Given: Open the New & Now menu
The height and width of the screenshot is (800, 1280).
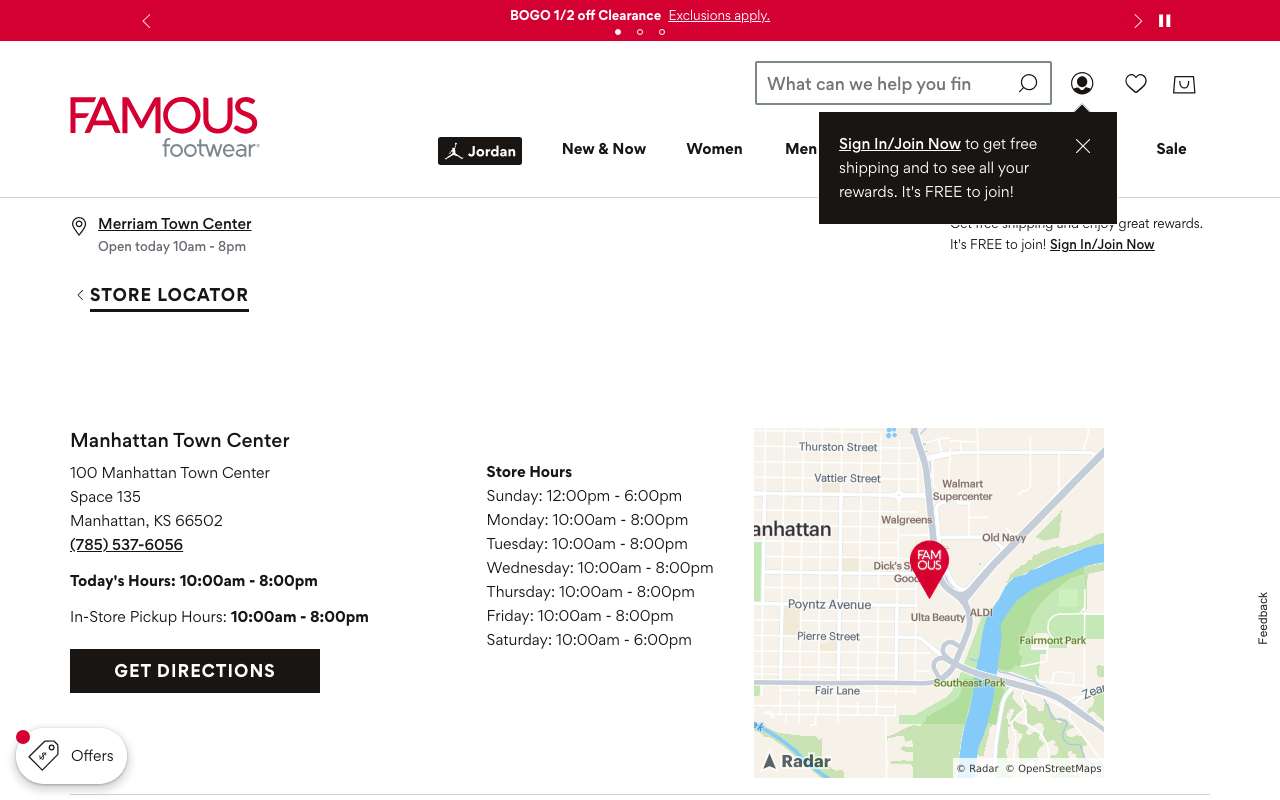Looking at the screenshot, I should pyautogui.click(x=604, y=149).
